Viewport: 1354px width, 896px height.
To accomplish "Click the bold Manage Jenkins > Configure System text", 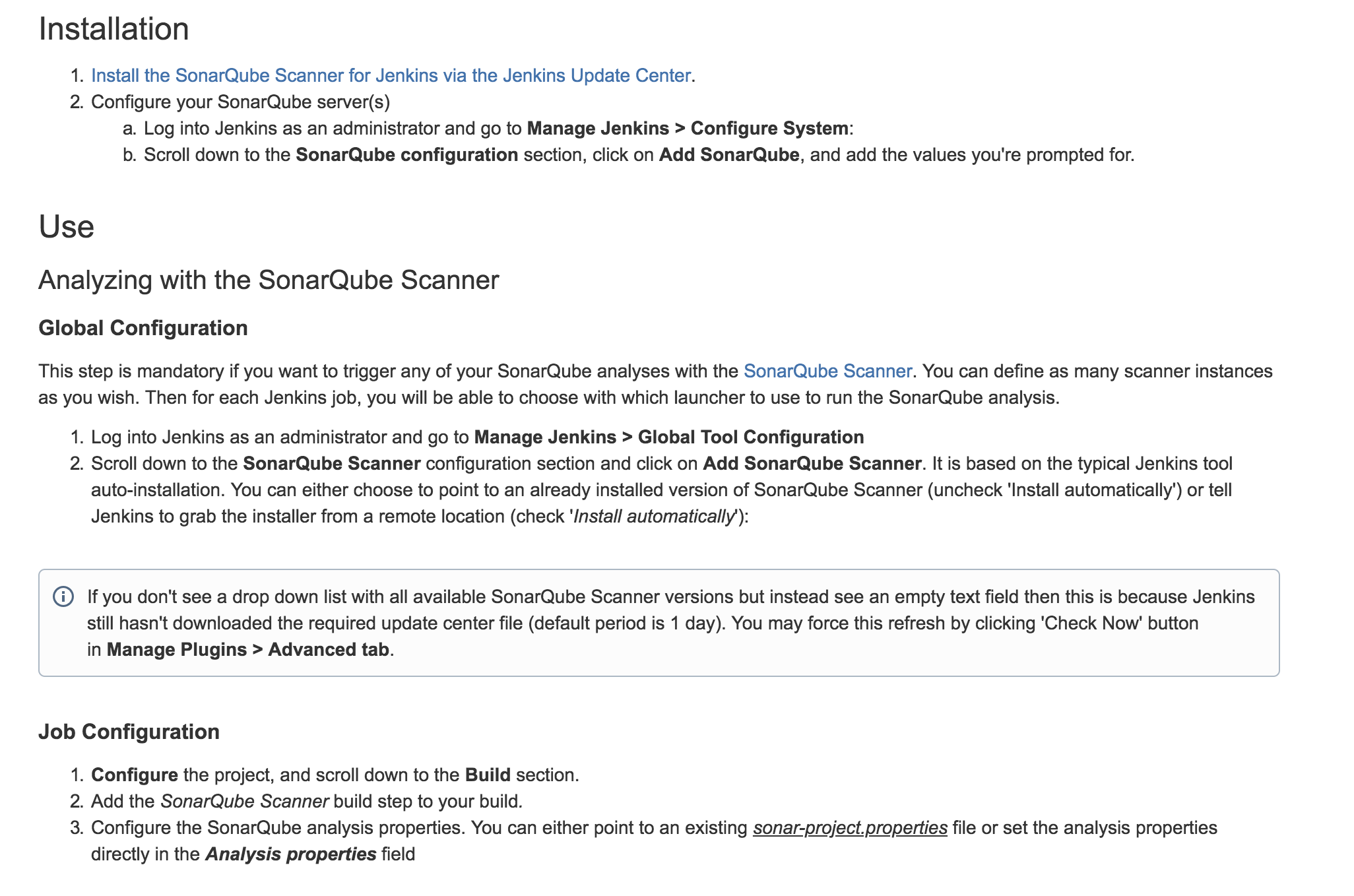I will tap(688, 129).
